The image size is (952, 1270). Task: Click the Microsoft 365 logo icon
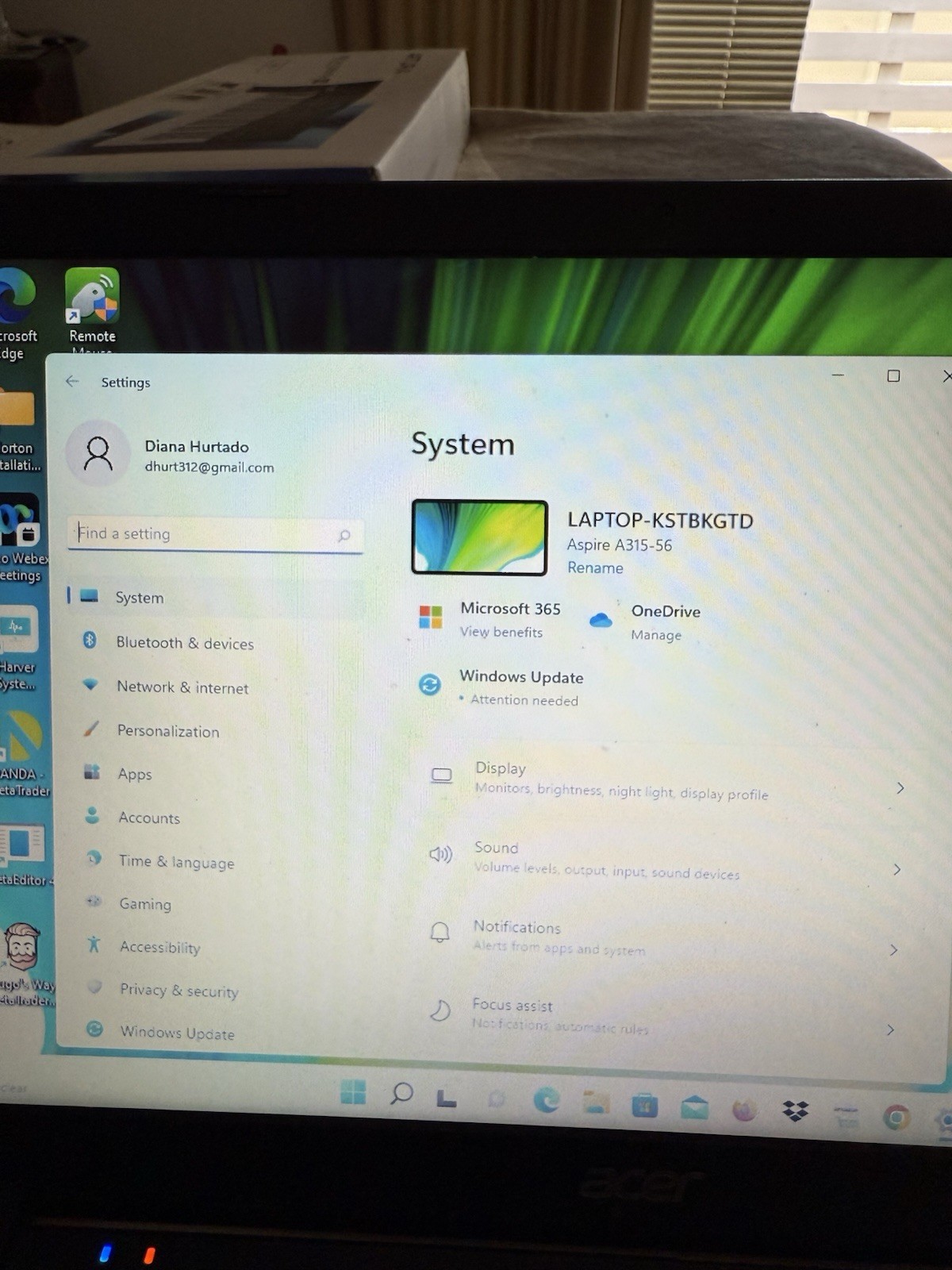point(430,616)
